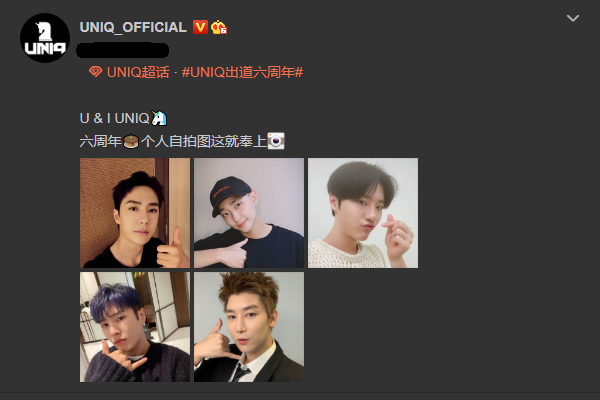Expand the post options chevron menu
Viewport: 600px width, 400px height.
click(572, 18)
